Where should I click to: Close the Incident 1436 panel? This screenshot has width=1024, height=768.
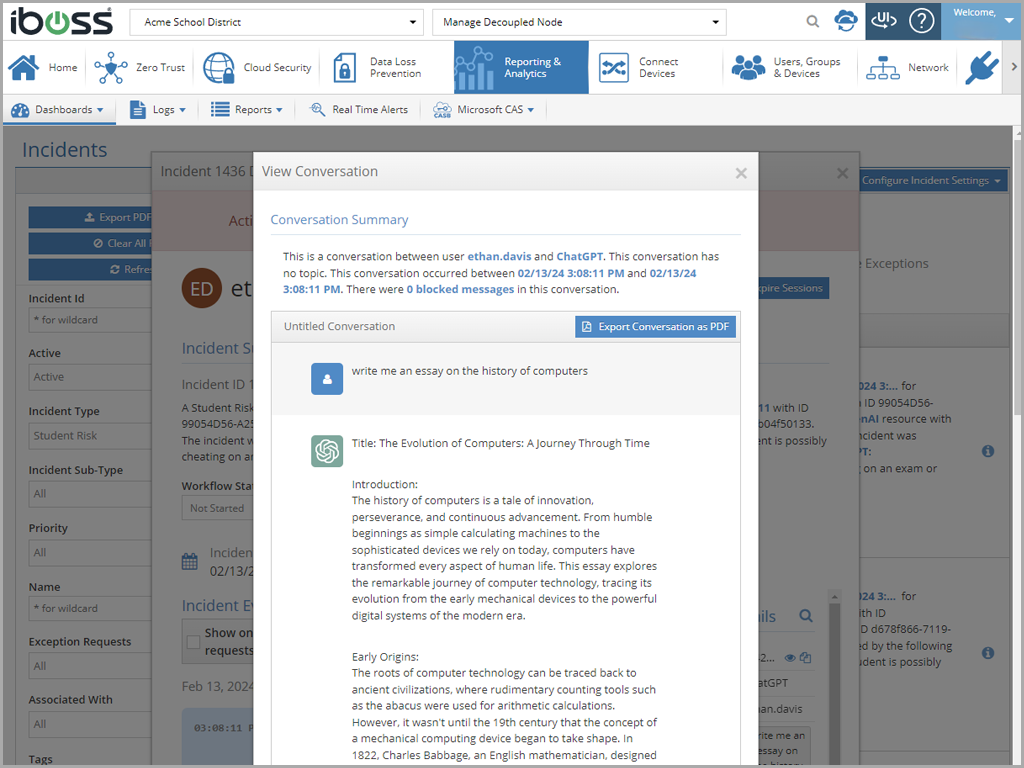click(x=842, y=173)
